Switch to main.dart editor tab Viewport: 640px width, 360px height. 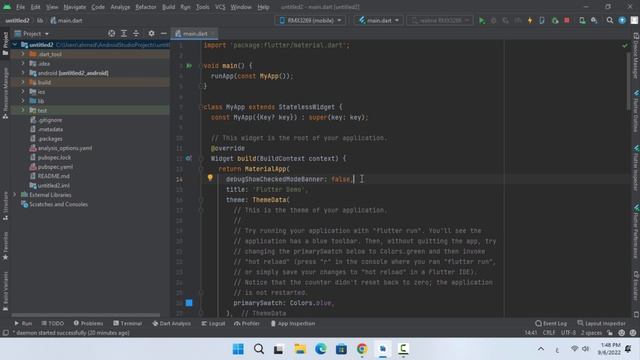tap(194, 33)
